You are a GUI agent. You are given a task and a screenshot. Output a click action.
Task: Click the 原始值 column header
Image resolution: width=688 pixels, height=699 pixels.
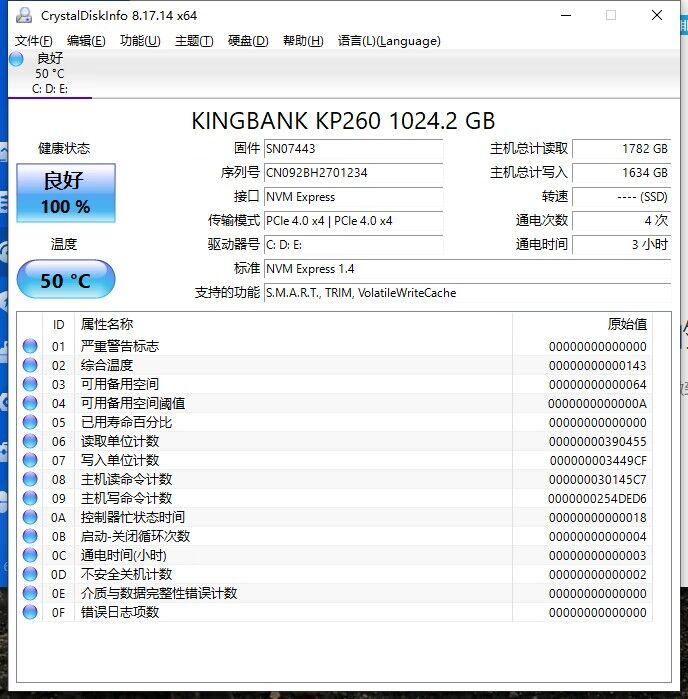582,325
